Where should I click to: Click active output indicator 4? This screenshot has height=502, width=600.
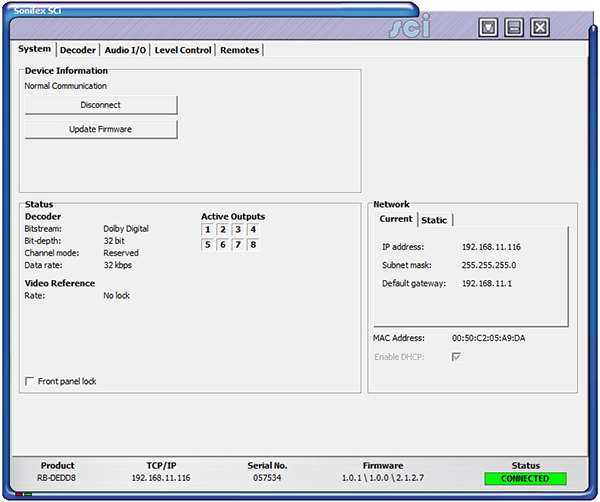253,230
